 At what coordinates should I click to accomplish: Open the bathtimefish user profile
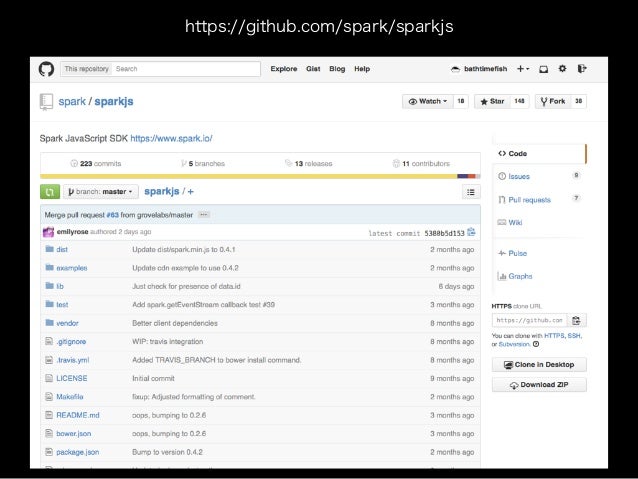479,69
